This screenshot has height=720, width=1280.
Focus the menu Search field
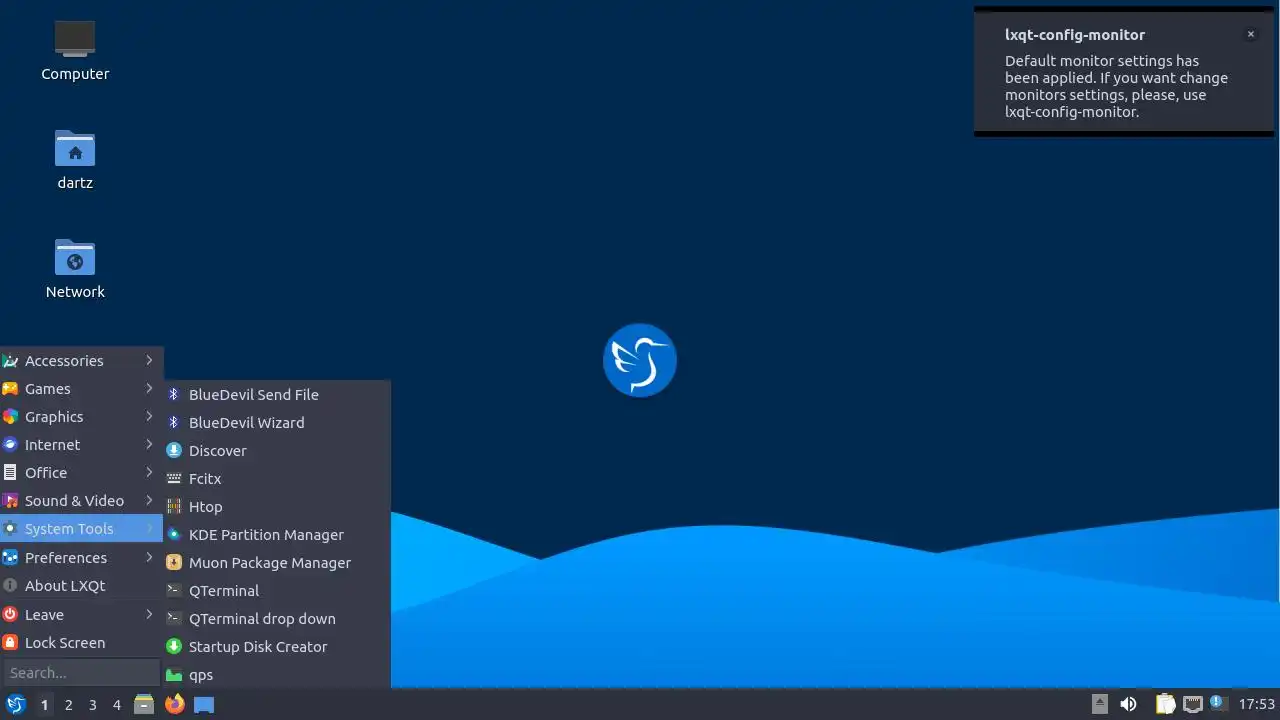click(x=81, y=672)
